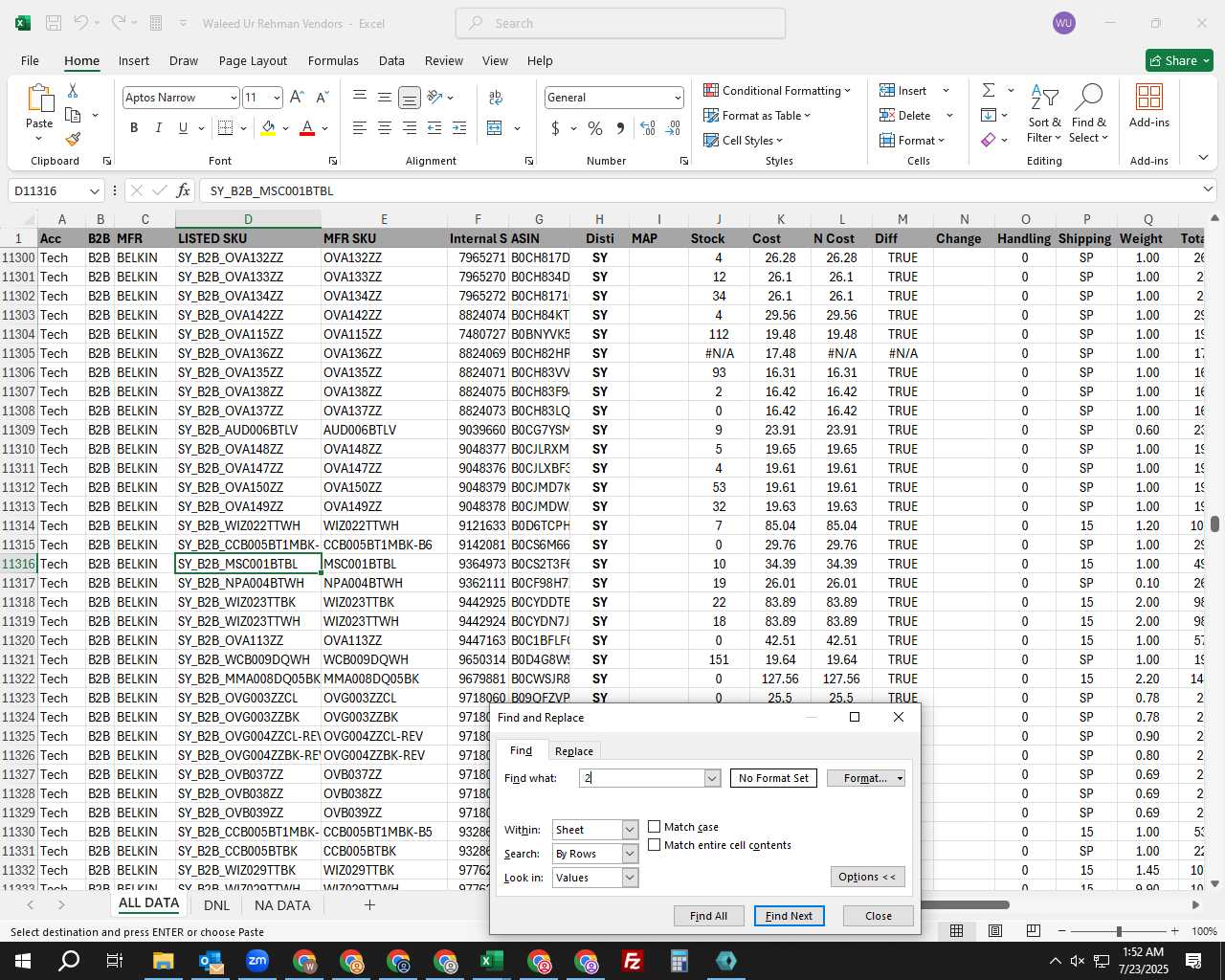The height and width of the screenshot is (980, 1225).
Task: Click the Comma Style icon
Action: tap(620, 128)
